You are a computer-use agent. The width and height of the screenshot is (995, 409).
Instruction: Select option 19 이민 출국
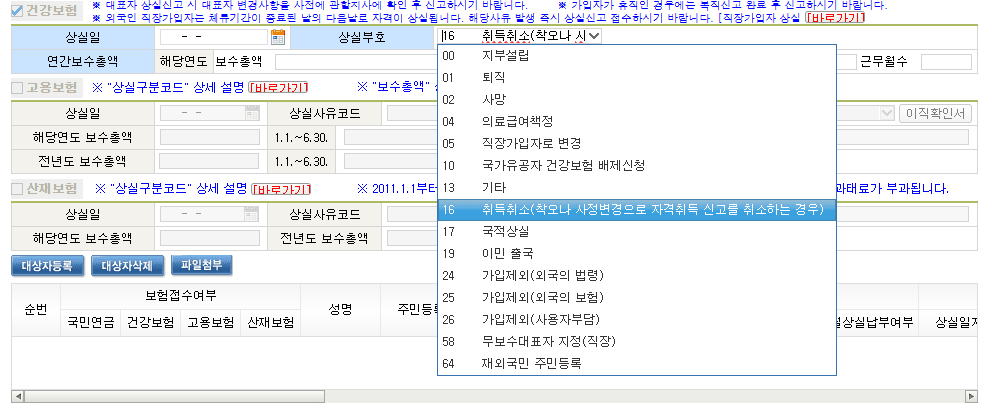(637, 254)
